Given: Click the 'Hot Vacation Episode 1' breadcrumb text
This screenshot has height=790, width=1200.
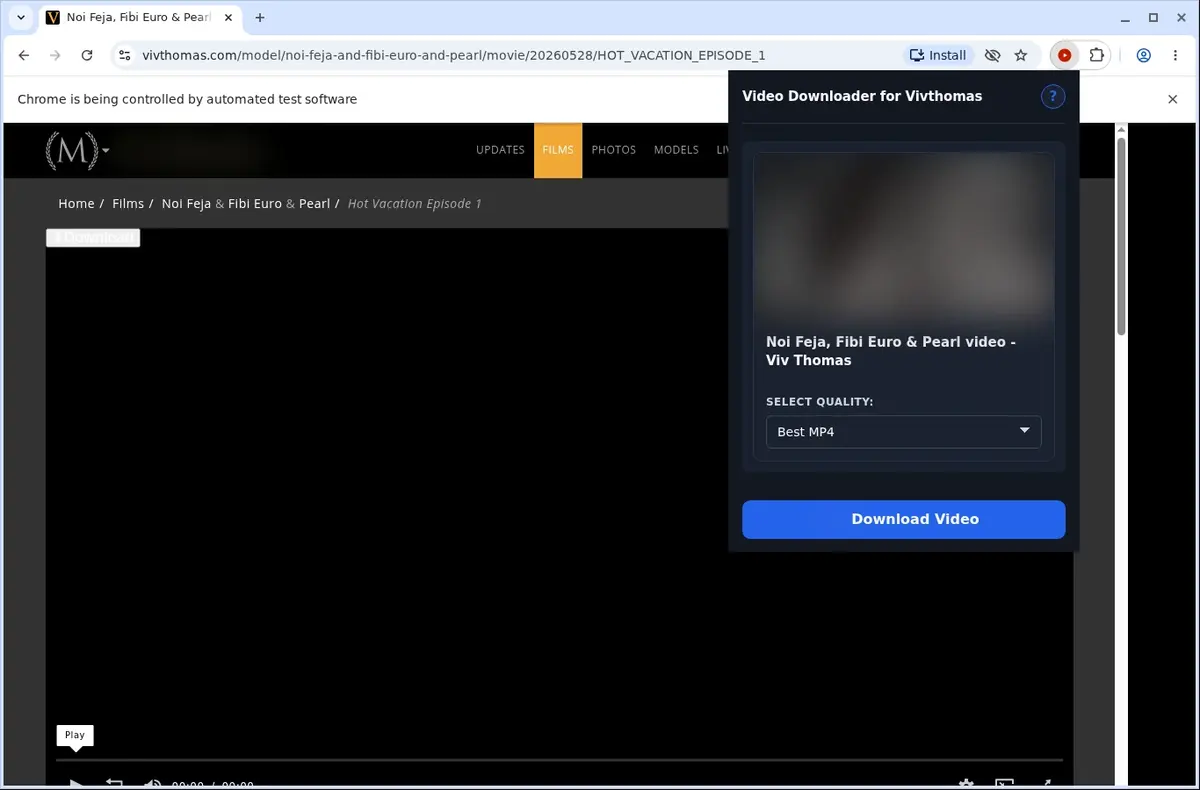Looking at the screenshot, I should pyautogui.click(x=414, y=203).
